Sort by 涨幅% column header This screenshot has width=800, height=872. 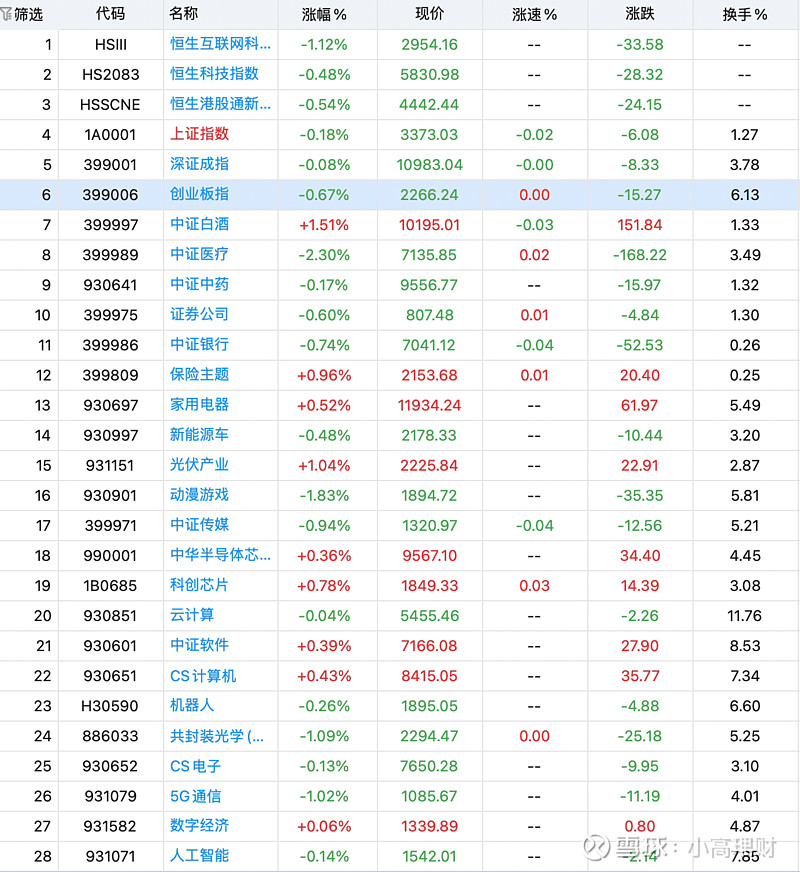[x=324, y=14]
